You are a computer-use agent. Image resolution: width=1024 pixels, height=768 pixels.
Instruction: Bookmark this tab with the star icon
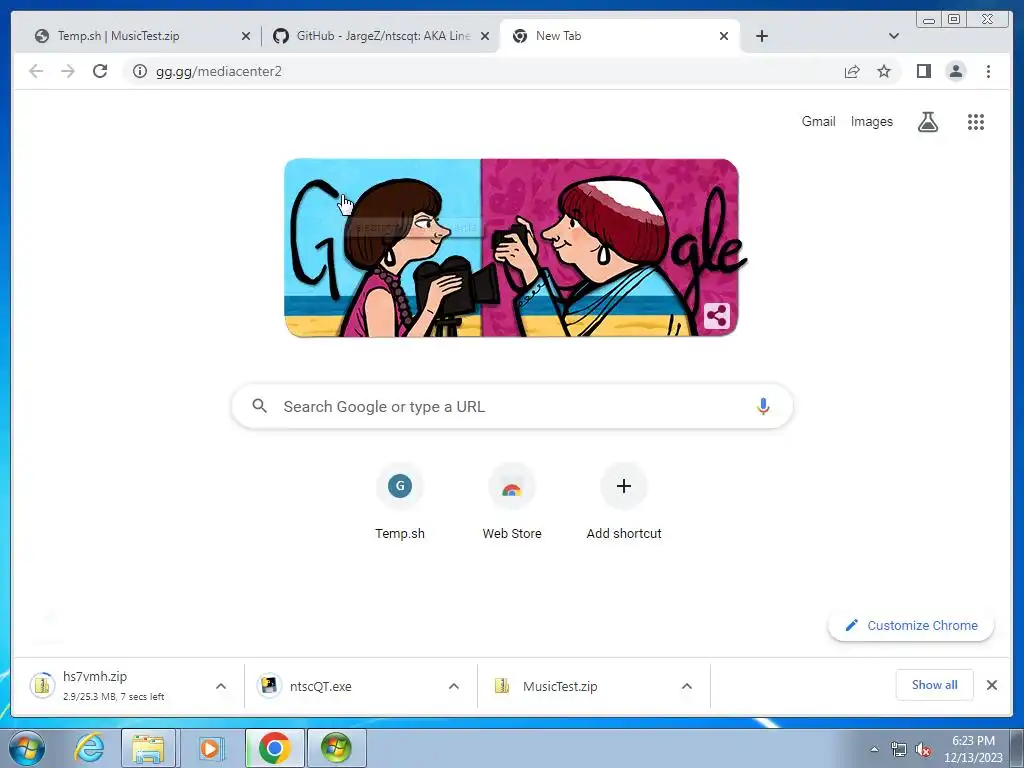pos(884,71)
